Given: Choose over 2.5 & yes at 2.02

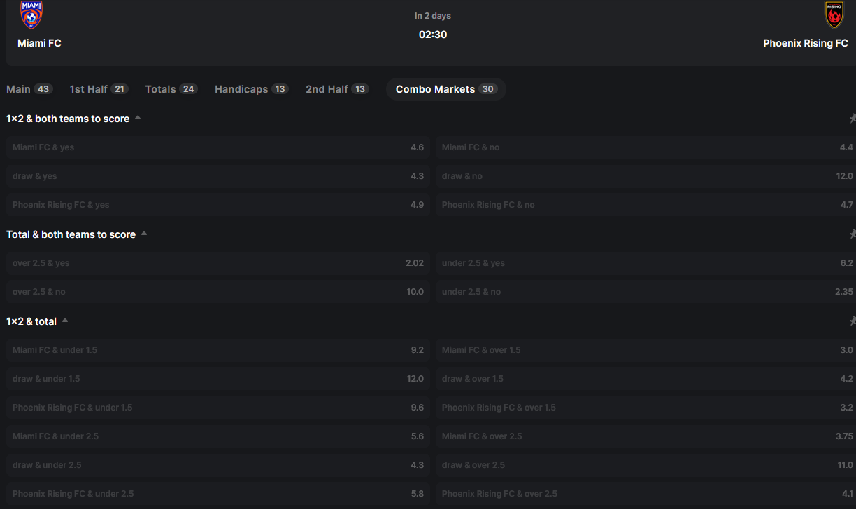Looking at the screenshot, I should pyautogui.click(x=217, y=263).
